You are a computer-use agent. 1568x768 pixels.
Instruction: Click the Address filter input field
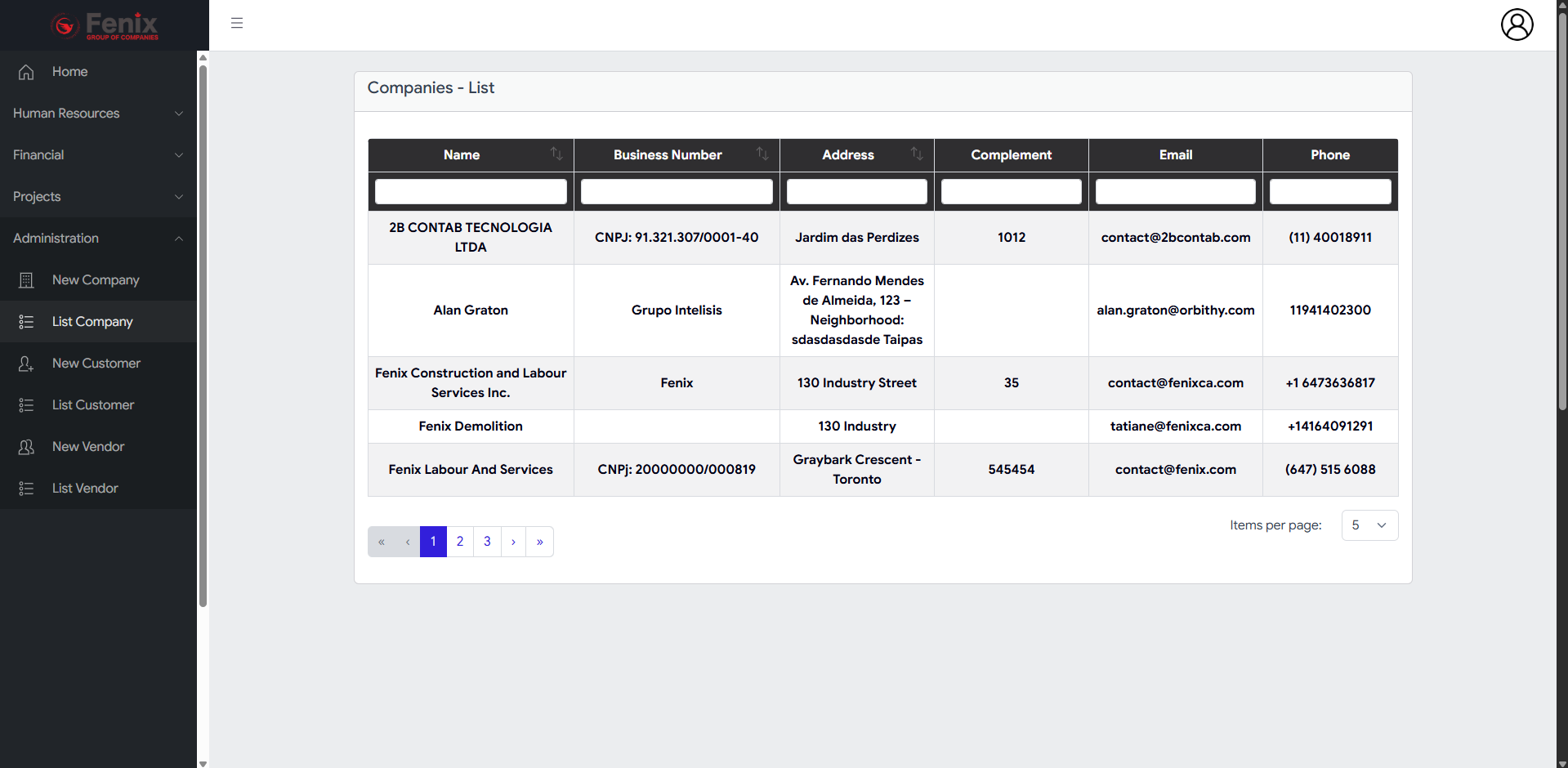pos(857,191)
